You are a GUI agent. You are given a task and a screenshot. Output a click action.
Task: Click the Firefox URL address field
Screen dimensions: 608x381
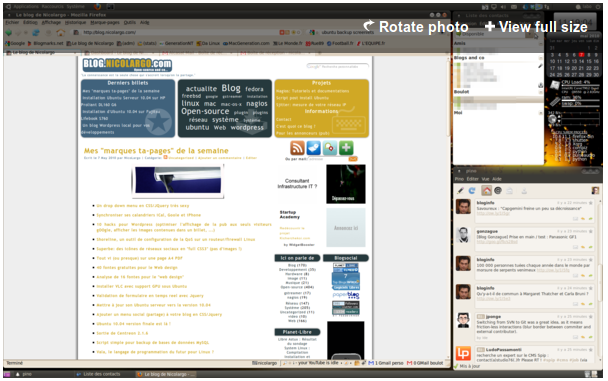coord(186,33)
